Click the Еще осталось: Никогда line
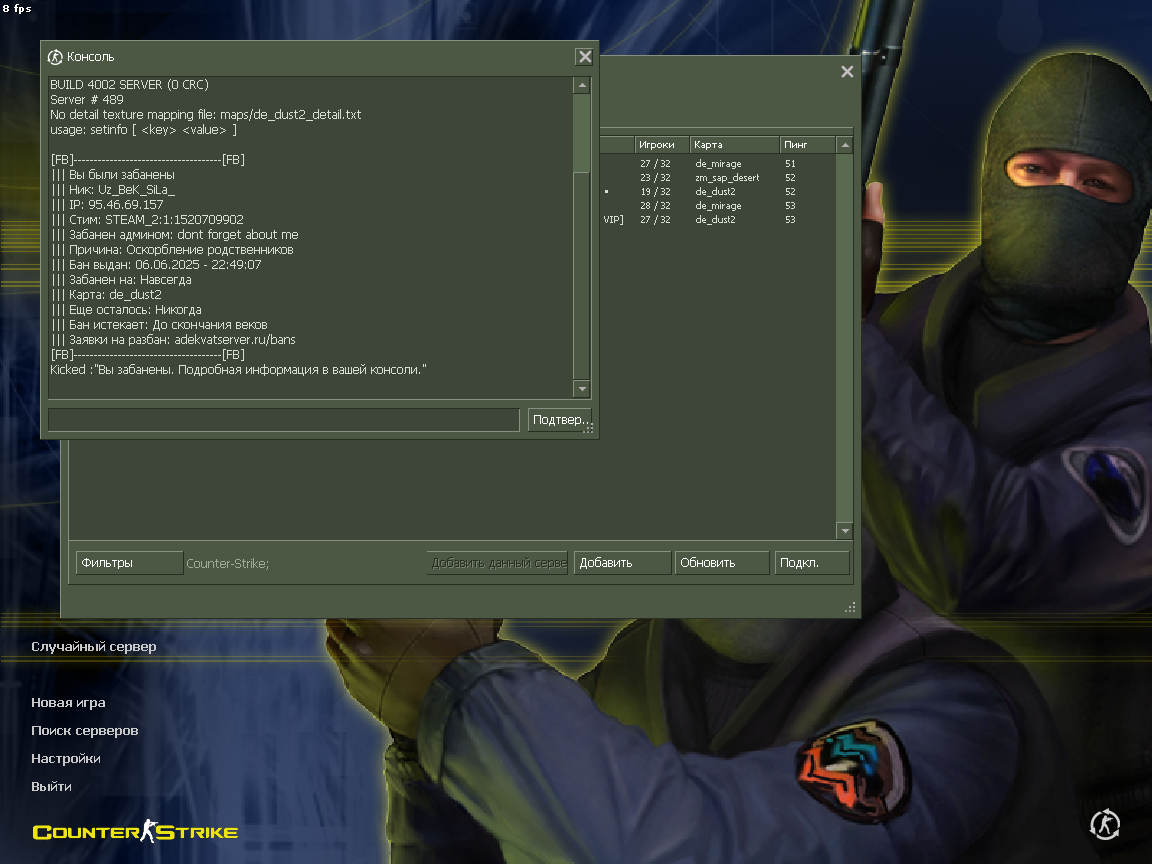Screen dimensions: 1152x864 coord(126,309)
